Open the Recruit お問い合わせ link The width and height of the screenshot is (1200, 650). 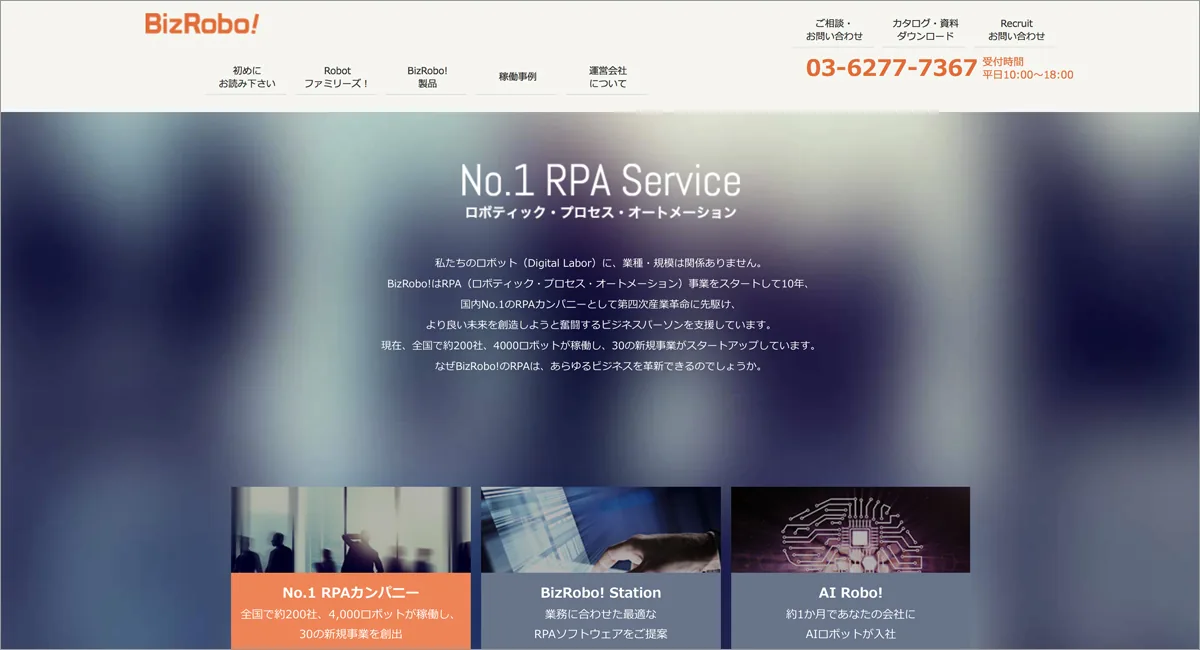[1016, 30]
